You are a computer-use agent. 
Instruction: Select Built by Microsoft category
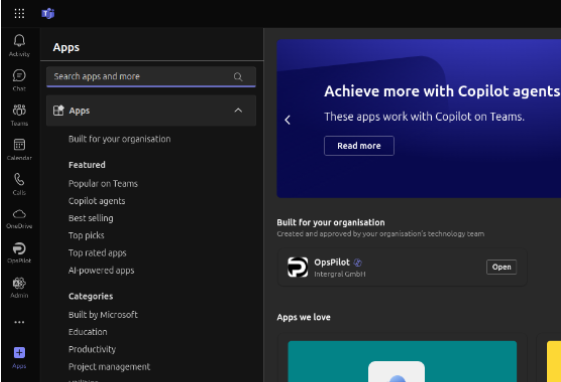pos(103,315)
